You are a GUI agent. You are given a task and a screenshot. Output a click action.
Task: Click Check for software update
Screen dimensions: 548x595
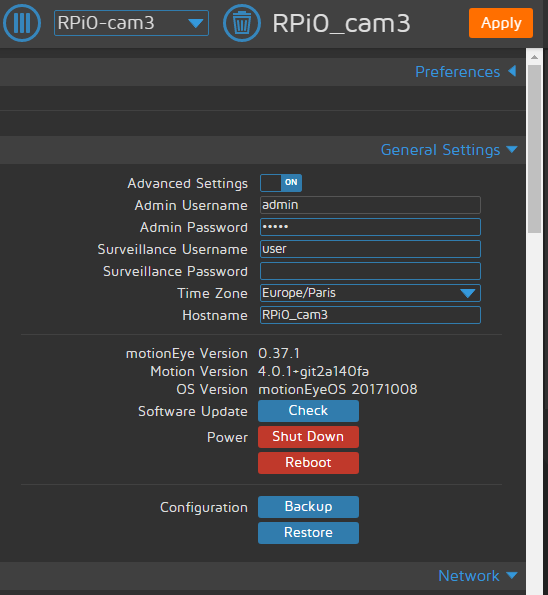tap(308, 411)
